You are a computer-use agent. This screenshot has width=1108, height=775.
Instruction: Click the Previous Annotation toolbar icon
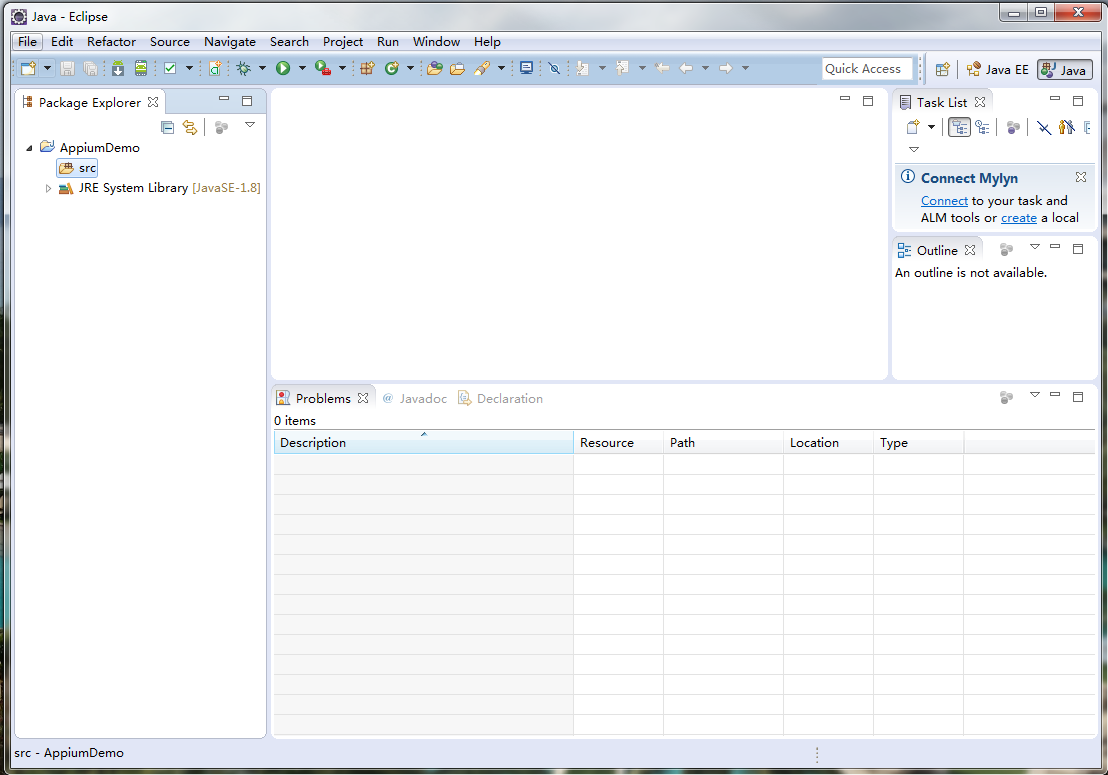(x=622, y=69)
